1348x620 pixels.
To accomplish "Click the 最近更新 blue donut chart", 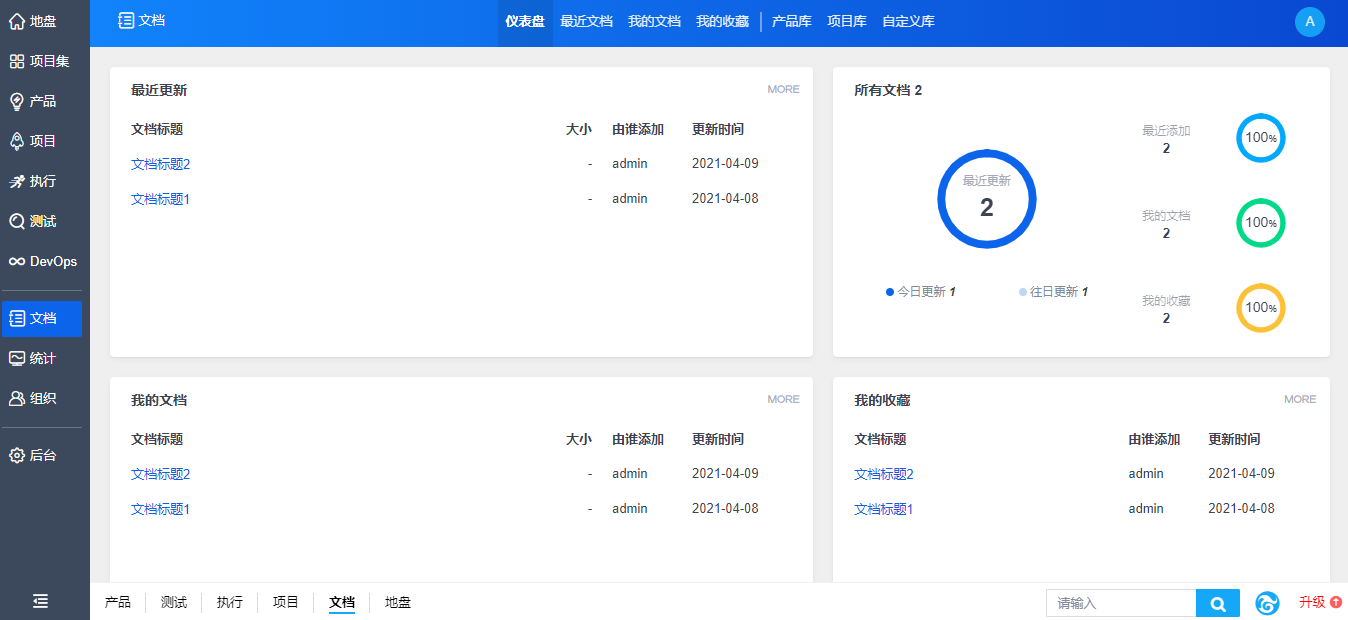I will [x=986, y=199].
